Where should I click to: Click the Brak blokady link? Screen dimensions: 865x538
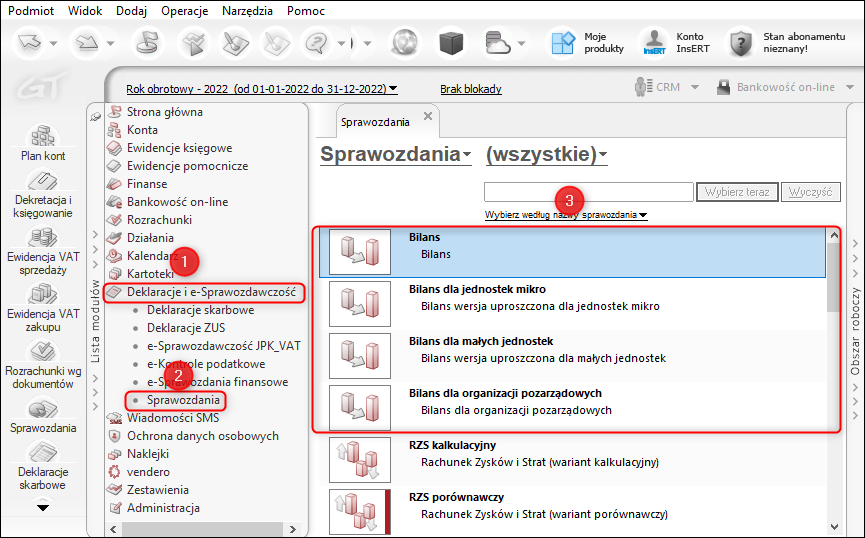coord(471,89)
